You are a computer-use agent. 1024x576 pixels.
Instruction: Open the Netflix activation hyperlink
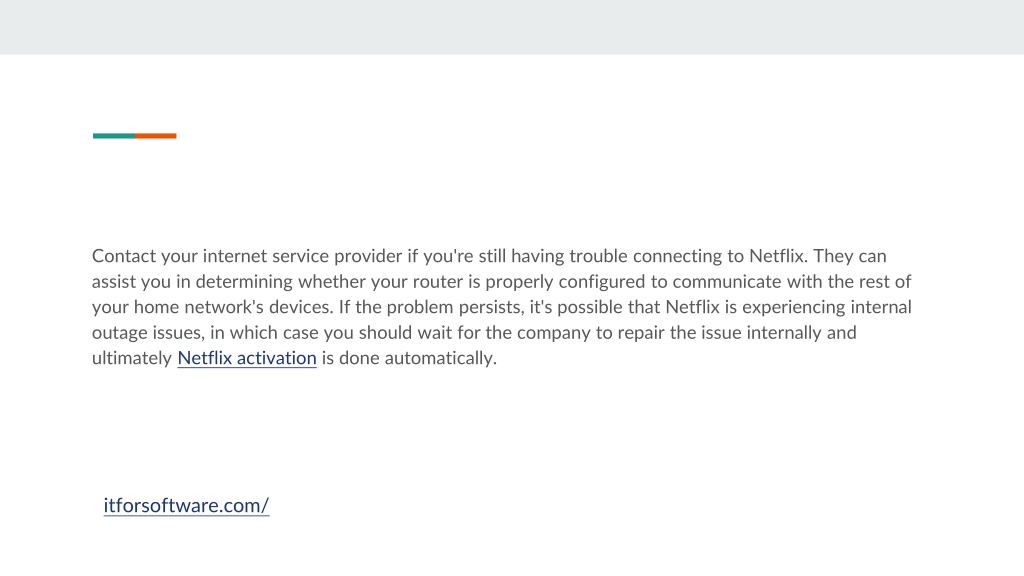click(x=247, y=358)
